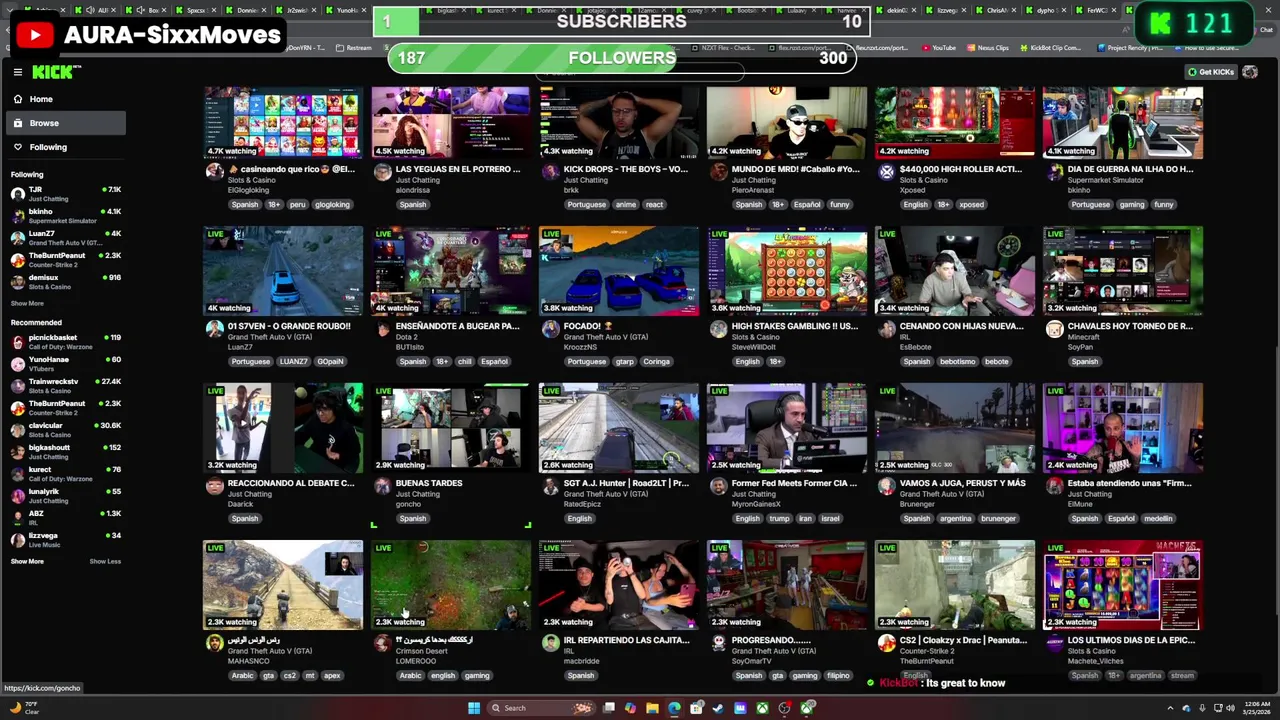Click Xposed's avatar beside the $440,000 High Roller title
The height and width of the screenshot is (720, 1280).
[886, 172]
